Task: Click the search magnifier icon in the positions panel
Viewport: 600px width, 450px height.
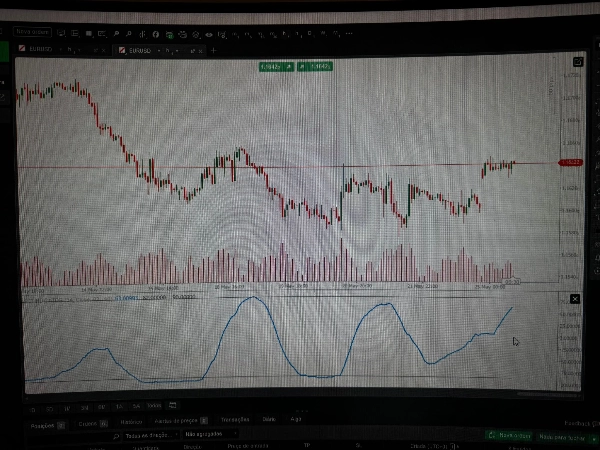Action: (116, 436)
